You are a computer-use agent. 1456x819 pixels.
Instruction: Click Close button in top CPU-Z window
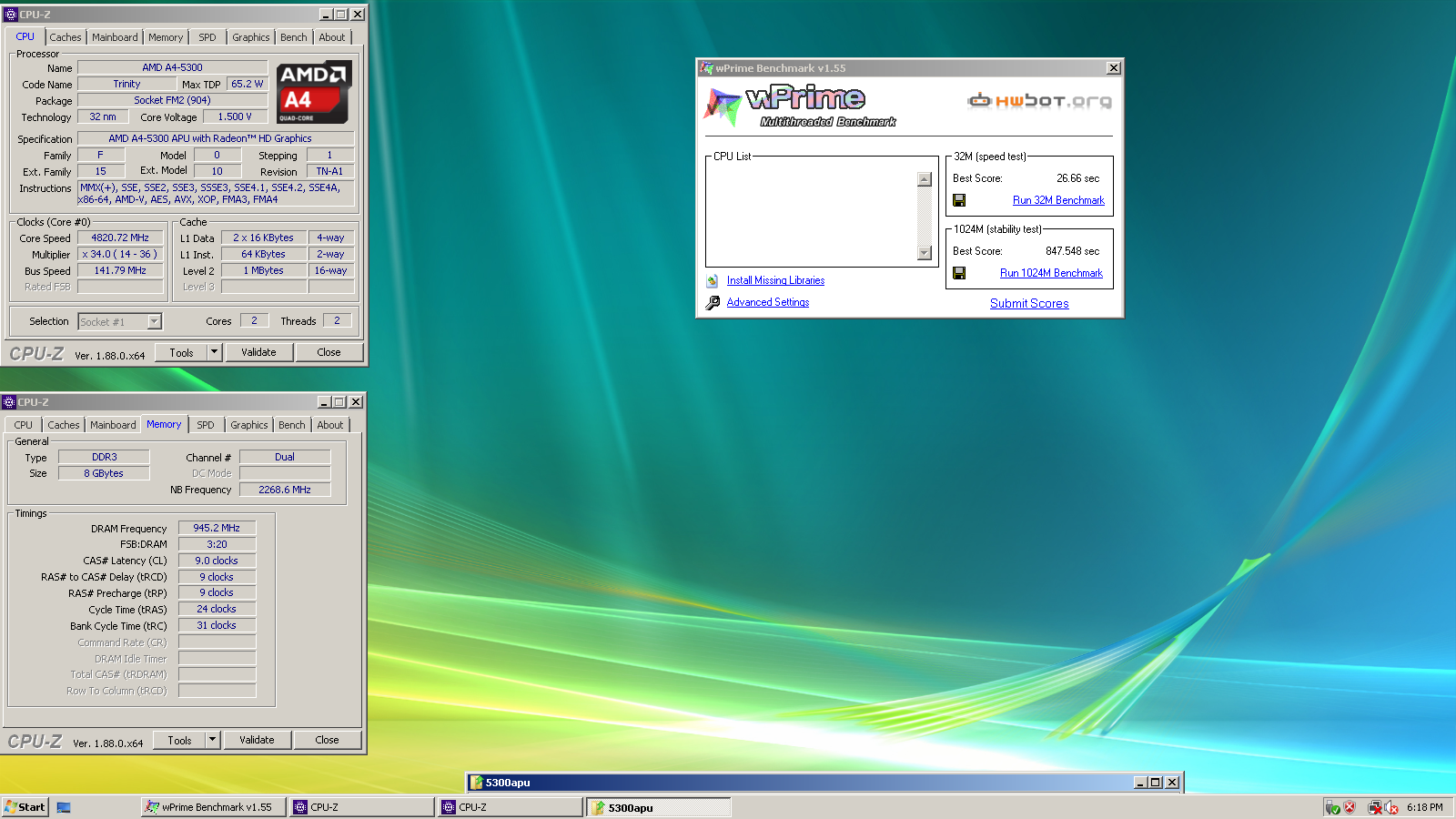pyautogui.click(x=329, y=352)
